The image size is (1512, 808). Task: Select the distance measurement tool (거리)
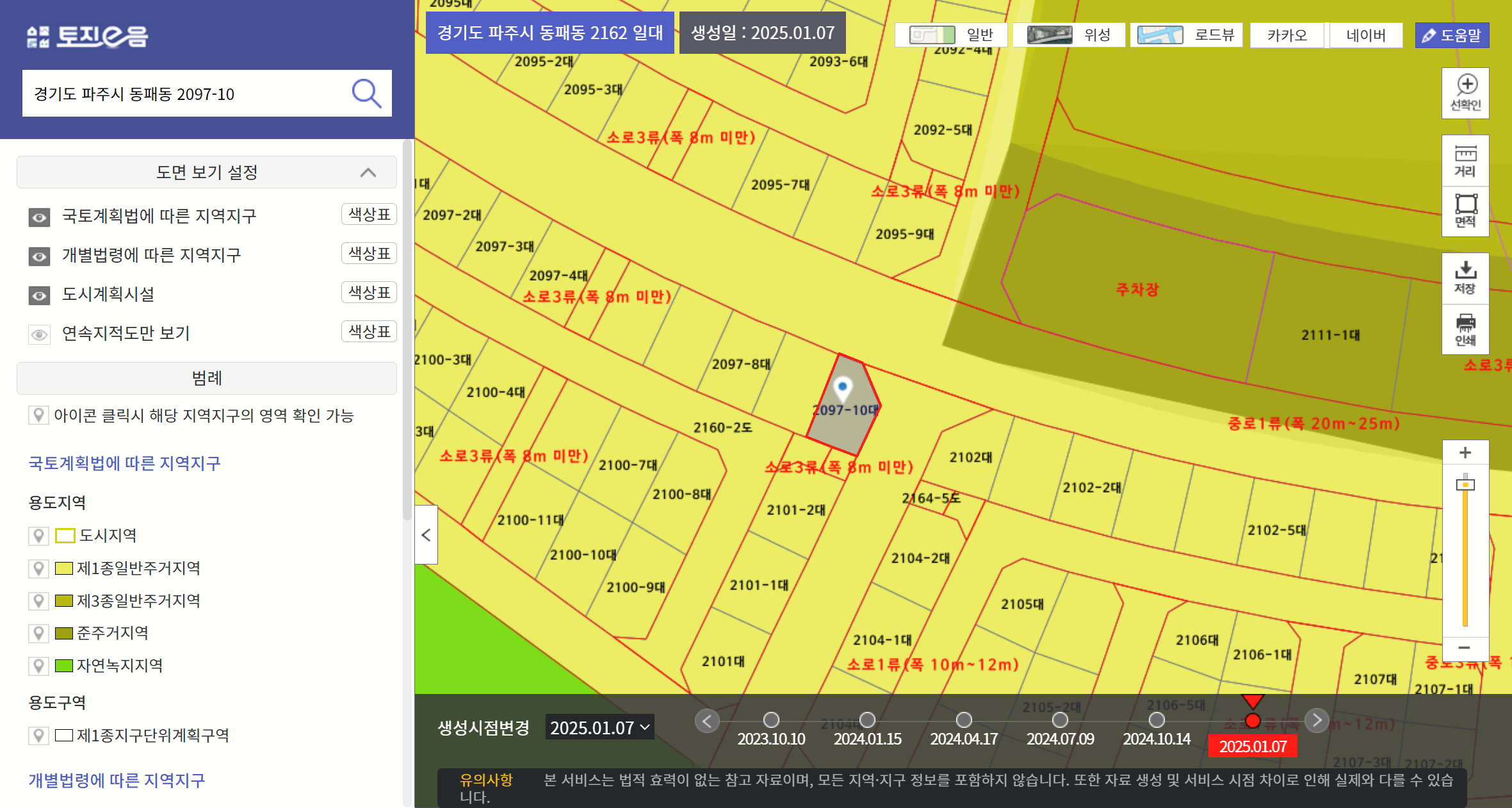pyautogui.click(x=1465, y=161)
